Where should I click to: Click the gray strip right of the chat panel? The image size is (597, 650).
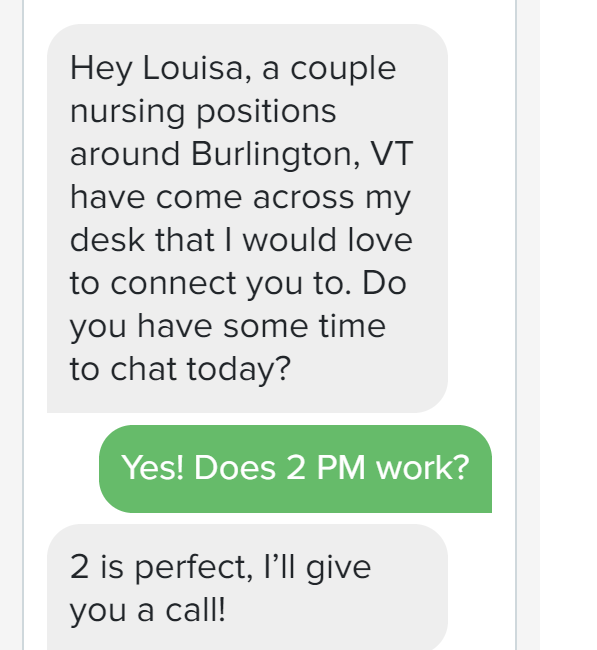pos(528,325)
